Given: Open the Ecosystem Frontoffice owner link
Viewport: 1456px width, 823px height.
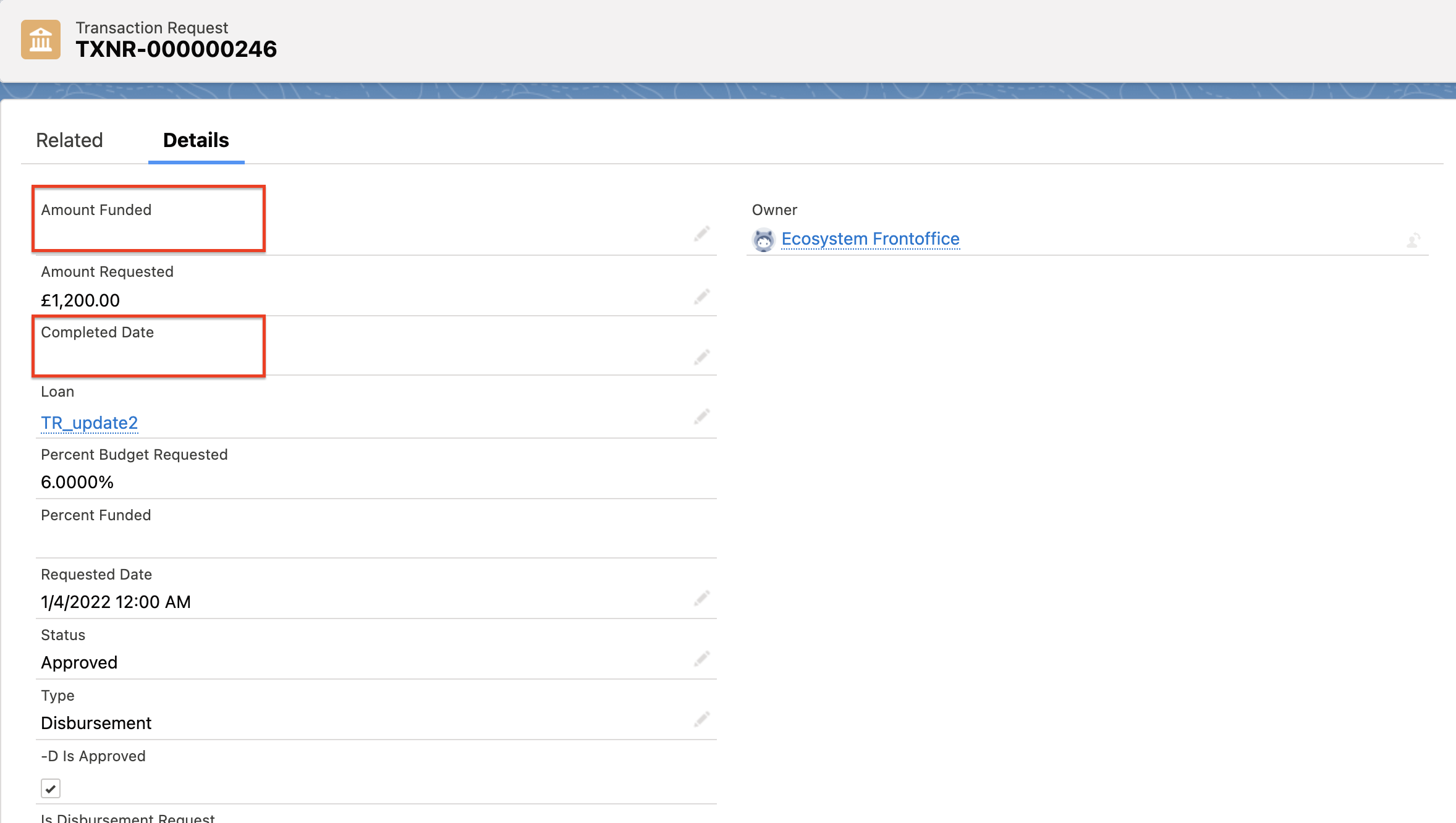Looking at the screenshot, I should click(870, 239).
